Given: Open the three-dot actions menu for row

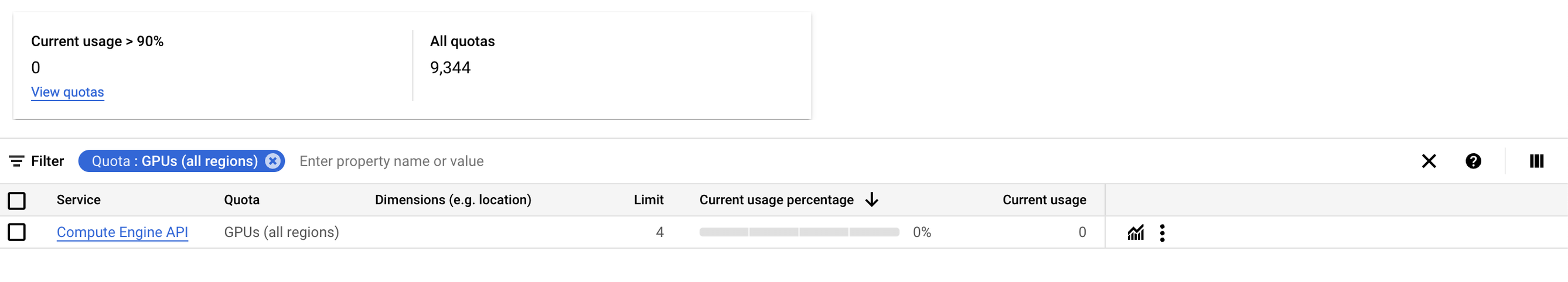Looking at the screenshot, I should 1162,233.
